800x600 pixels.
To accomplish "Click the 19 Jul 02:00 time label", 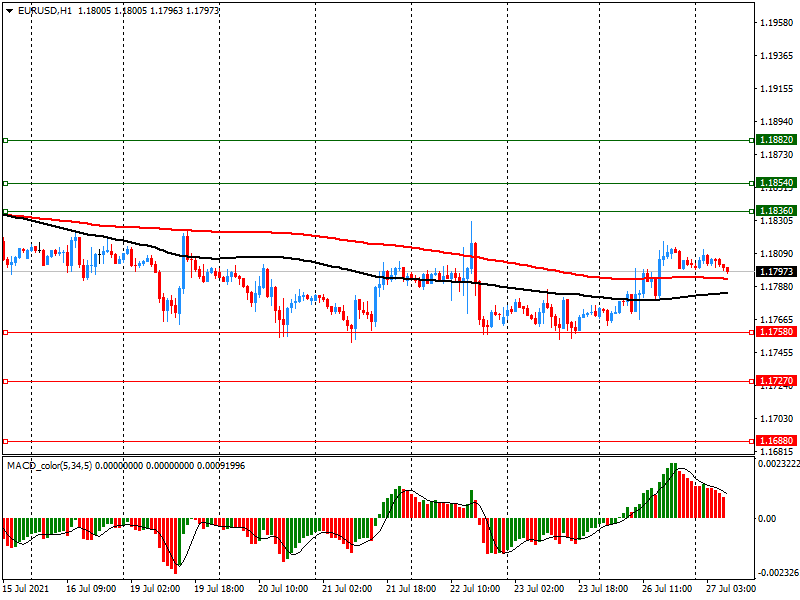I will tap(155, 589).
